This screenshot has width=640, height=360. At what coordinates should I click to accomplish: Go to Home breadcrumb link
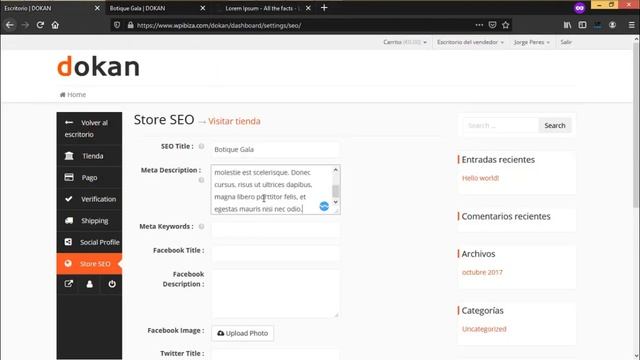click(73, 94)
